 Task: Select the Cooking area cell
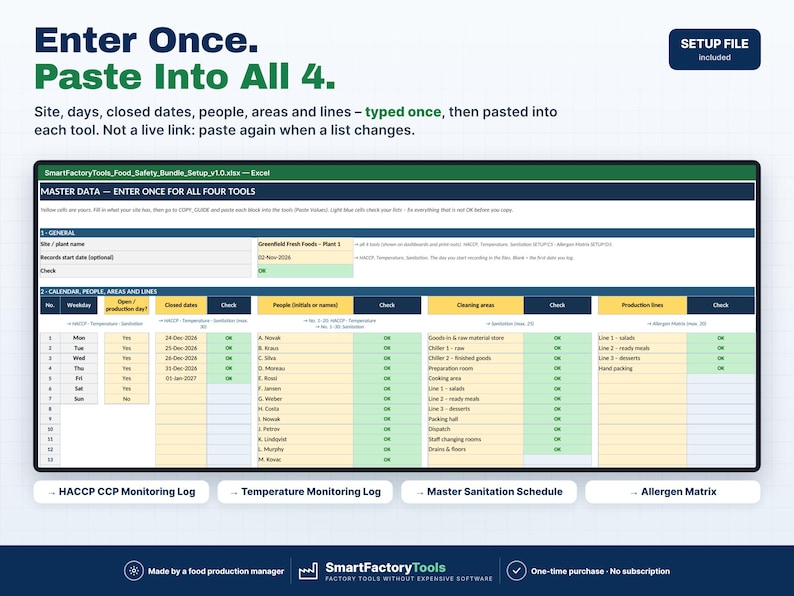pyautogui.click(x=475, y=378)
